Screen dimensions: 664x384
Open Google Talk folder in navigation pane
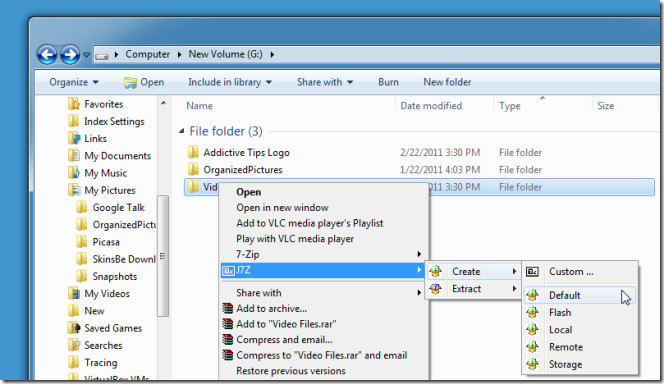coord(111,207)
